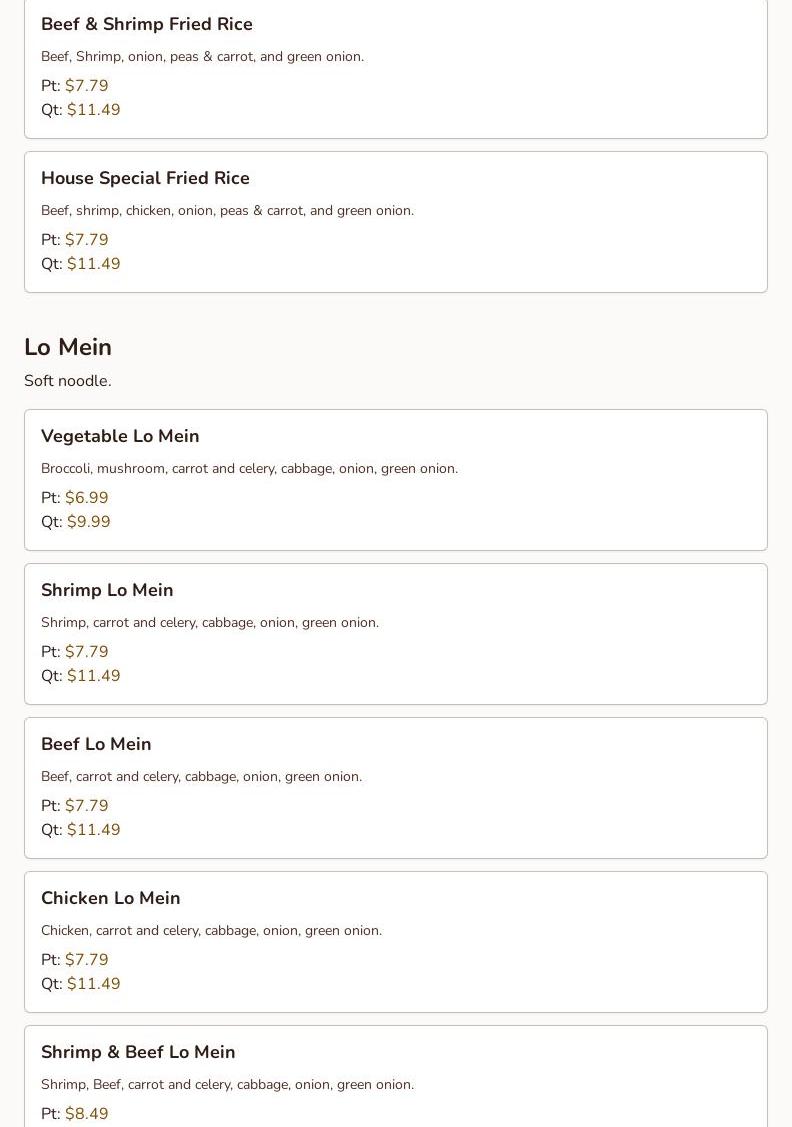Select the Beef & Shrimp Fried Rice pint price
Screen dimensions: 792x1127
87,86
